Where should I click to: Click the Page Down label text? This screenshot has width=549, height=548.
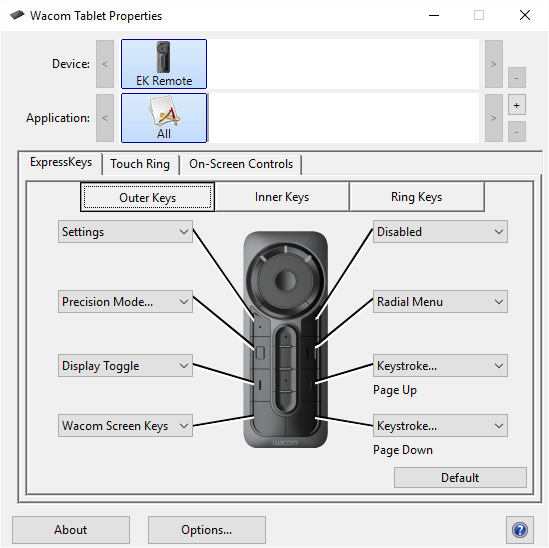403,450
